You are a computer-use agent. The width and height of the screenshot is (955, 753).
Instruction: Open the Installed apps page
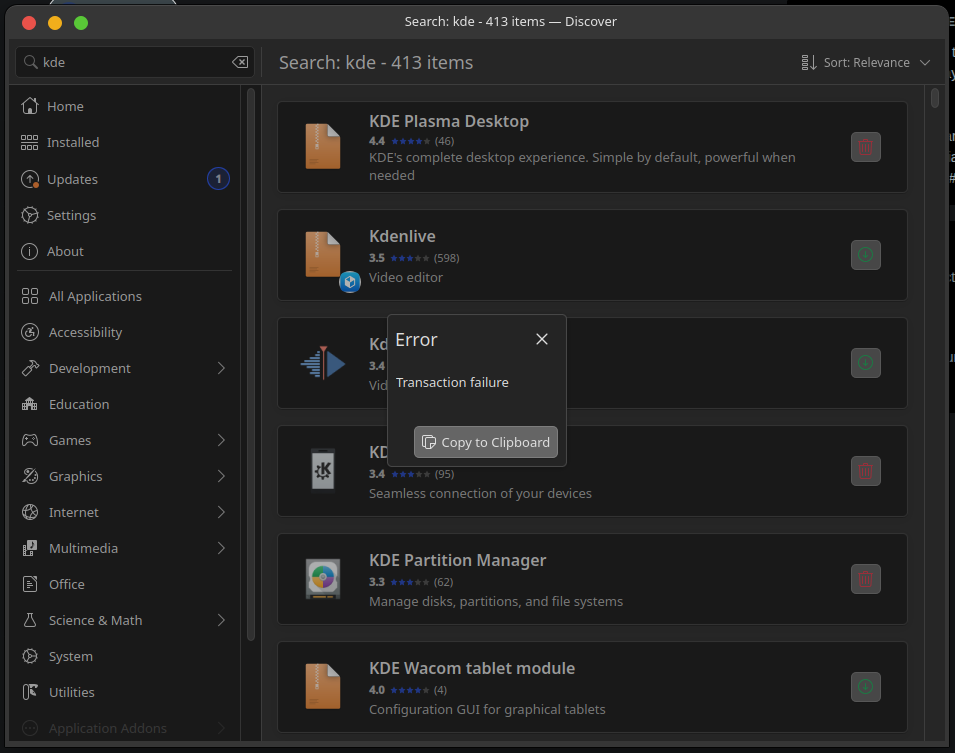coord(125,142)
